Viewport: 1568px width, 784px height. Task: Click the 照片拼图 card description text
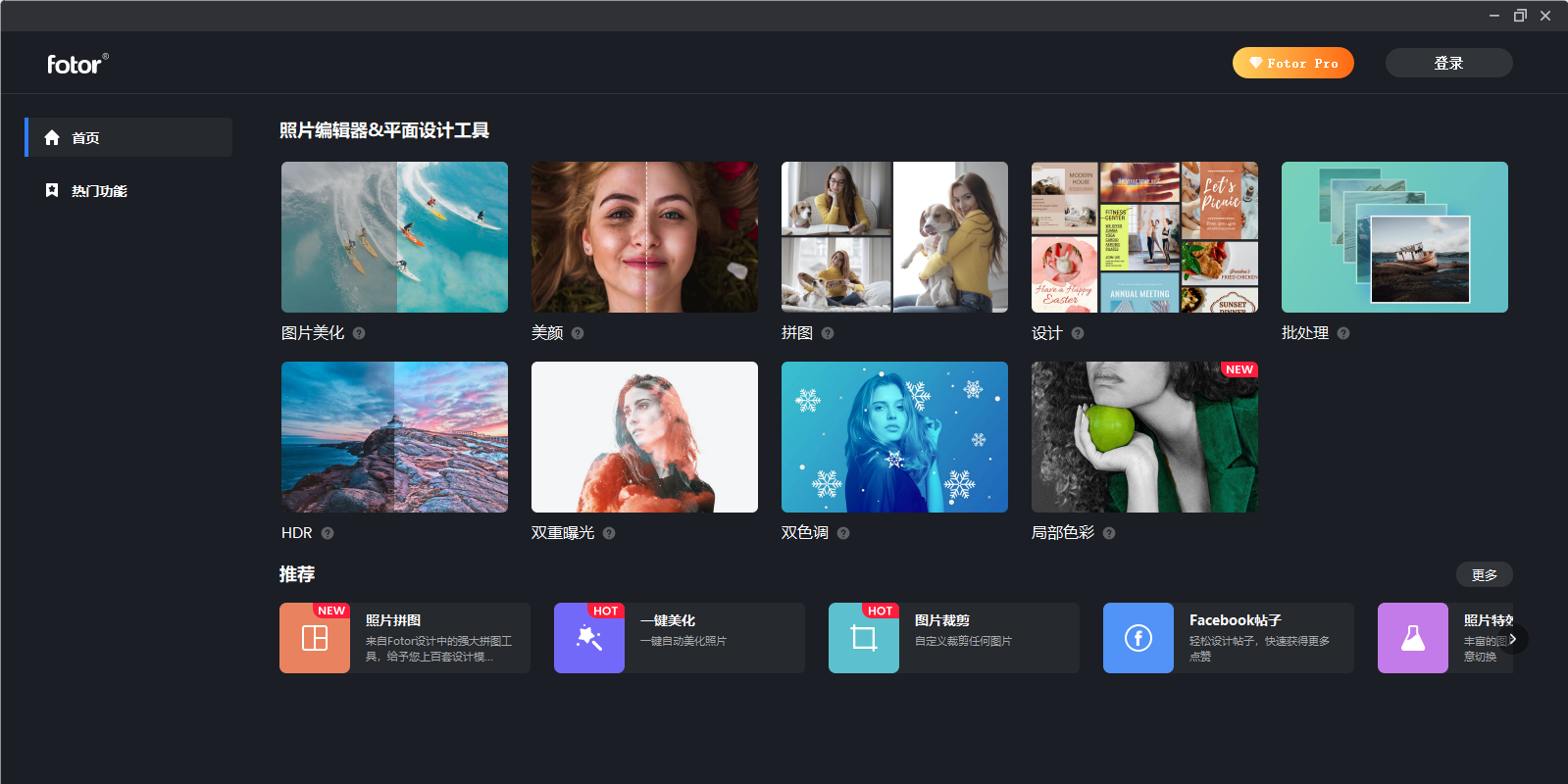[438, 649]
